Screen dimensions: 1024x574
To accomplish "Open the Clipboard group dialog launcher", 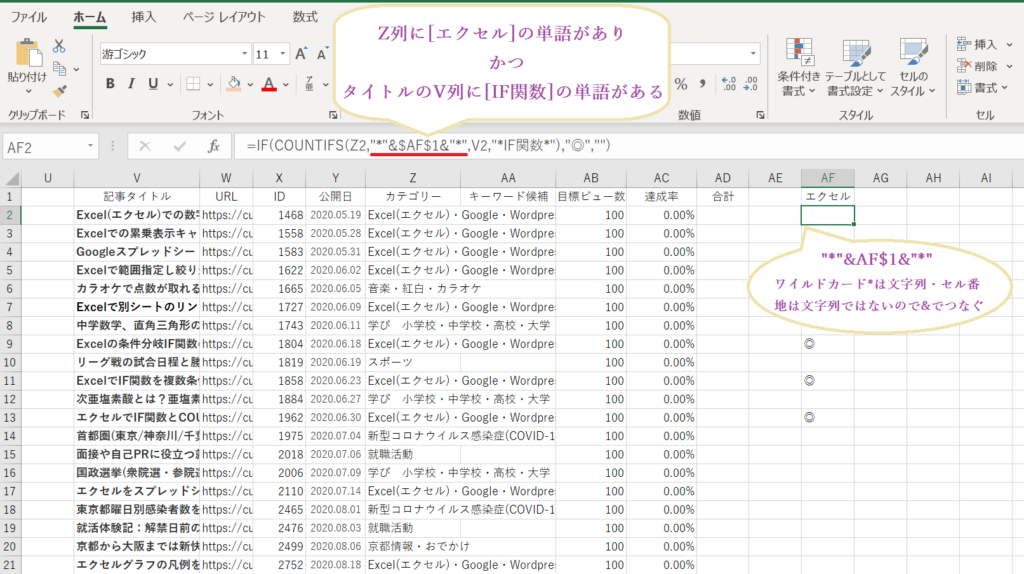I will (x=85, y=115).
